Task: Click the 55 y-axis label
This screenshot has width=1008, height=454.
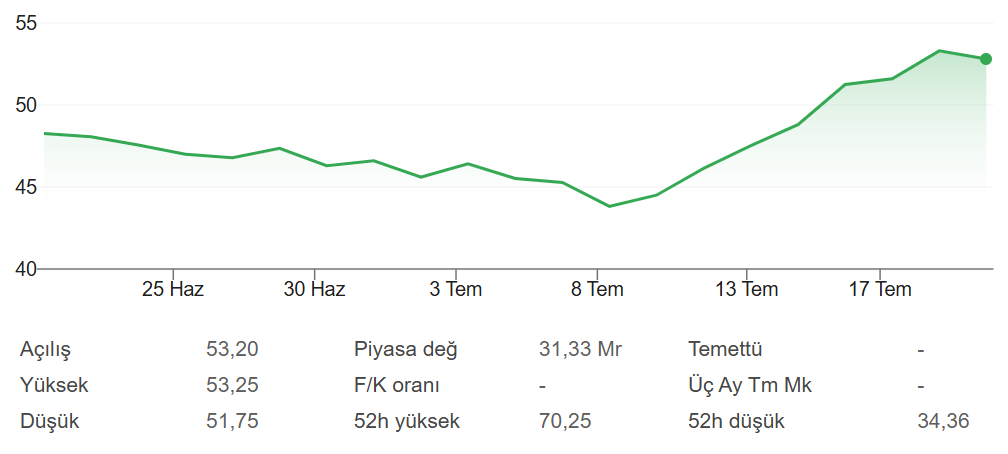Action: click(x=26, y=23)
